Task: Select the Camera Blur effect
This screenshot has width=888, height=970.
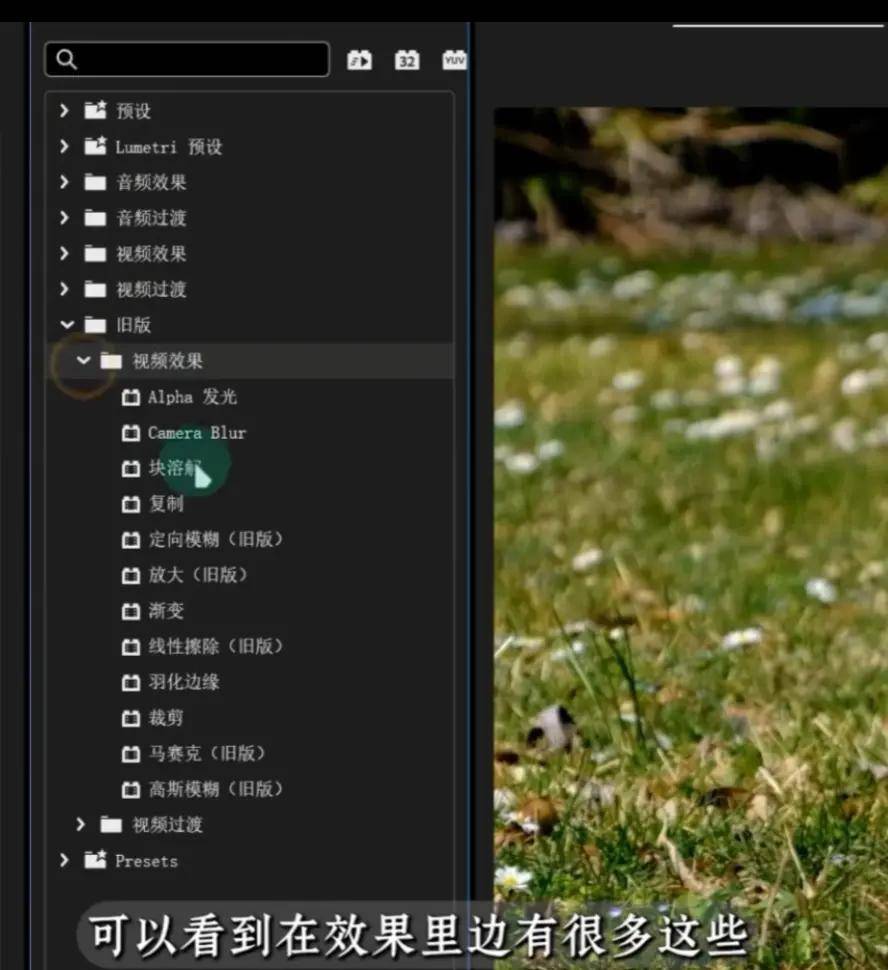Action: click(196, 433)
